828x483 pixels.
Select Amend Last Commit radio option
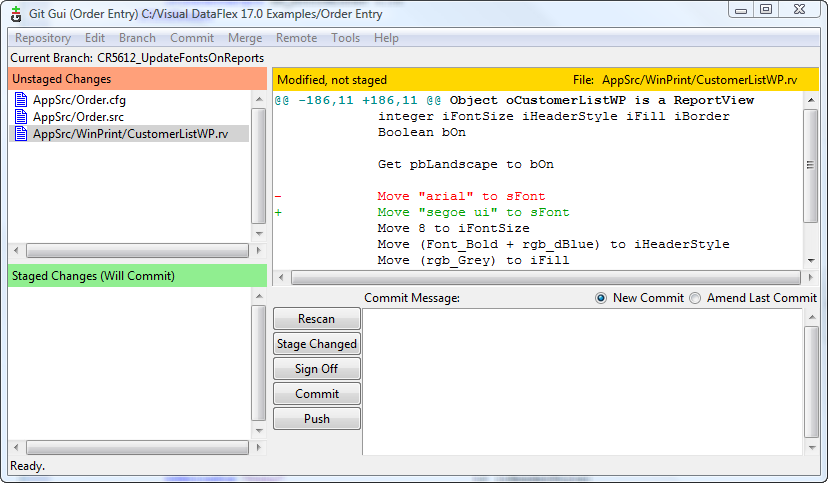(x=695, y=298)
